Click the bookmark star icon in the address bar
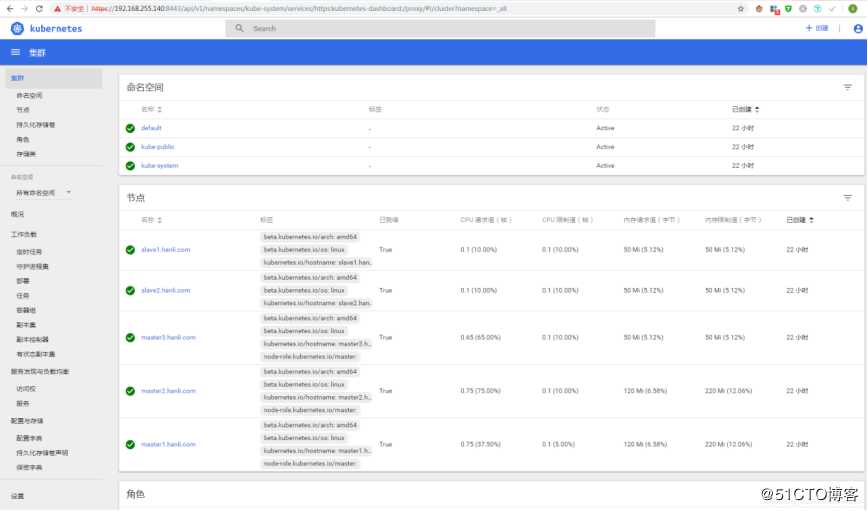Viewport: 868px width, 511px height. (x=740, y=9)
